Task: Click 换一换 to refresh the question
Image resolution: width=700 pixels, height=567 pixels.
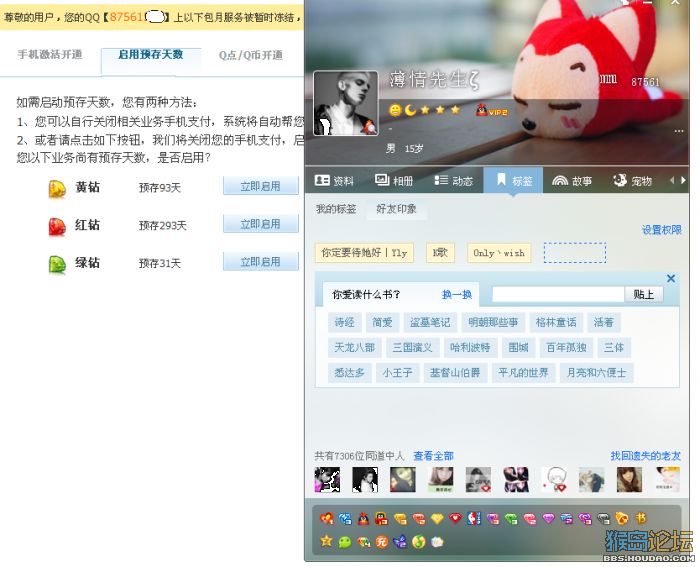Action: 457,295
